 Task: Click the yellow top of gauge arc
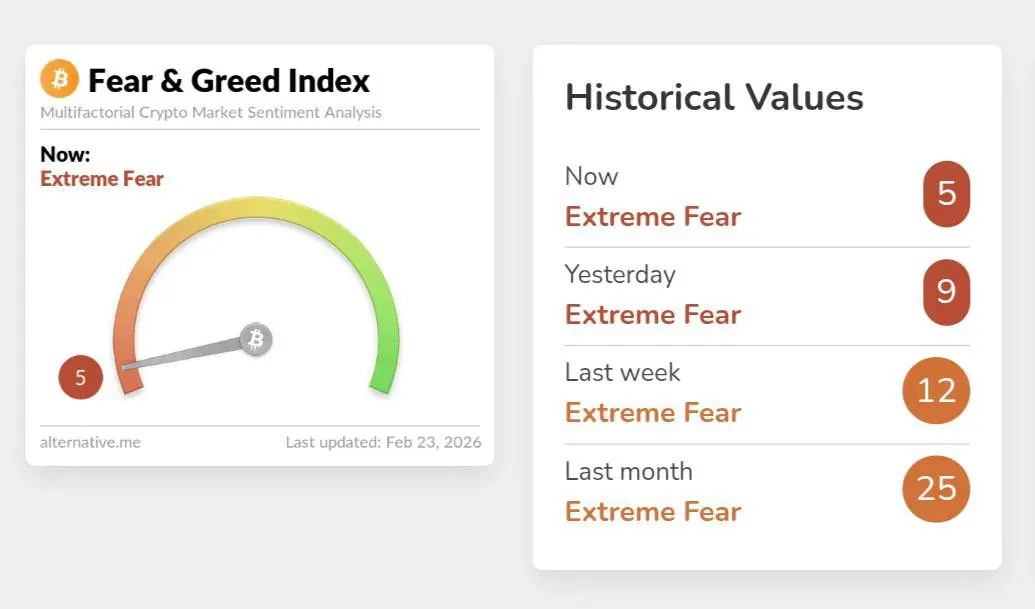click(256, 207)
